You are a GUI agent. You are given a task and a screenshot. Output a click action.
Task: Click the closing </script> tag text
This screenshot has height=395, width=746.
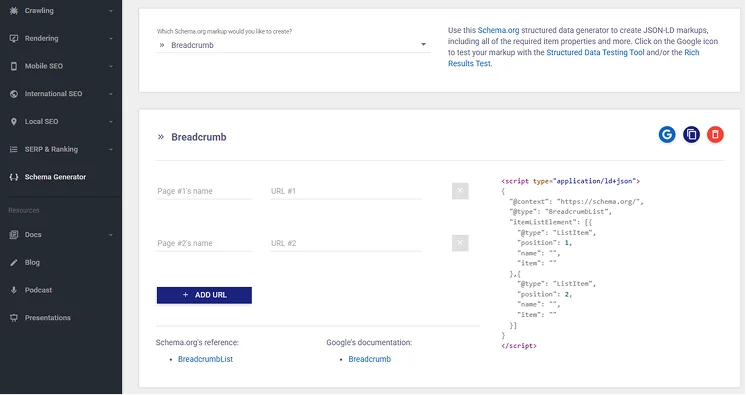click(519, 346)
